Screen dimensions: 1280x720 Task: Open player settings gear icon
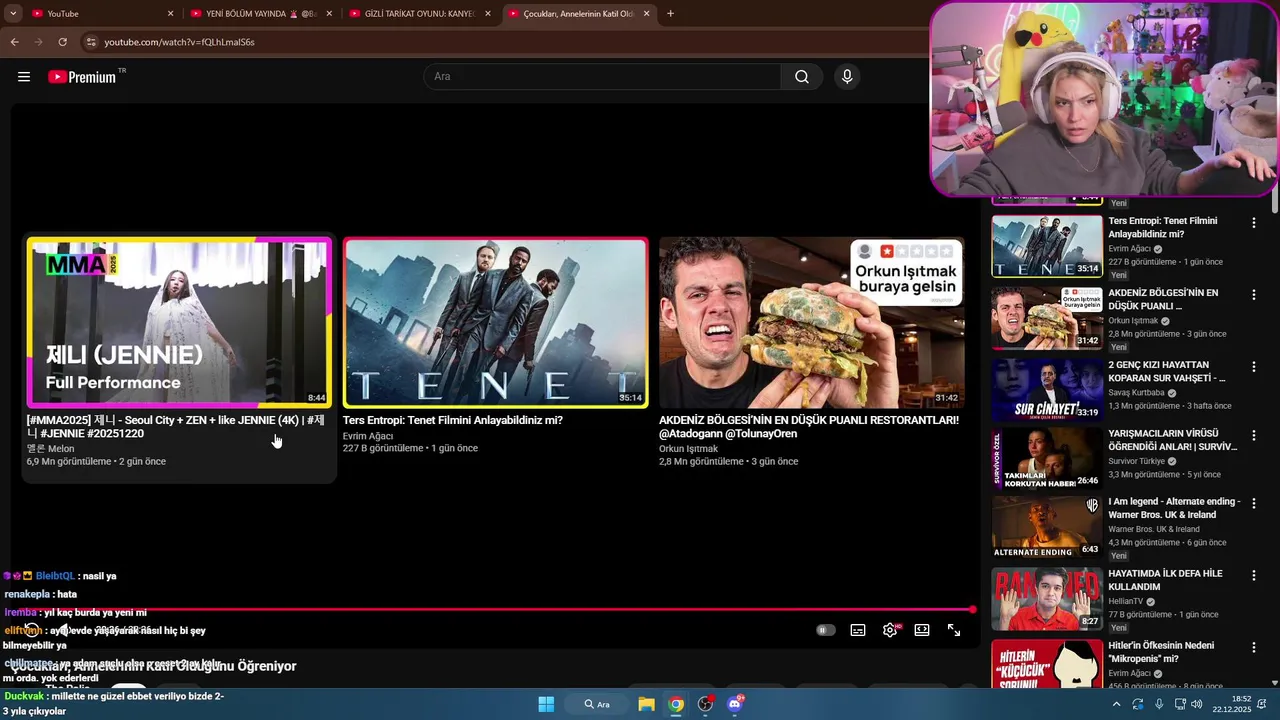point(890,630)
